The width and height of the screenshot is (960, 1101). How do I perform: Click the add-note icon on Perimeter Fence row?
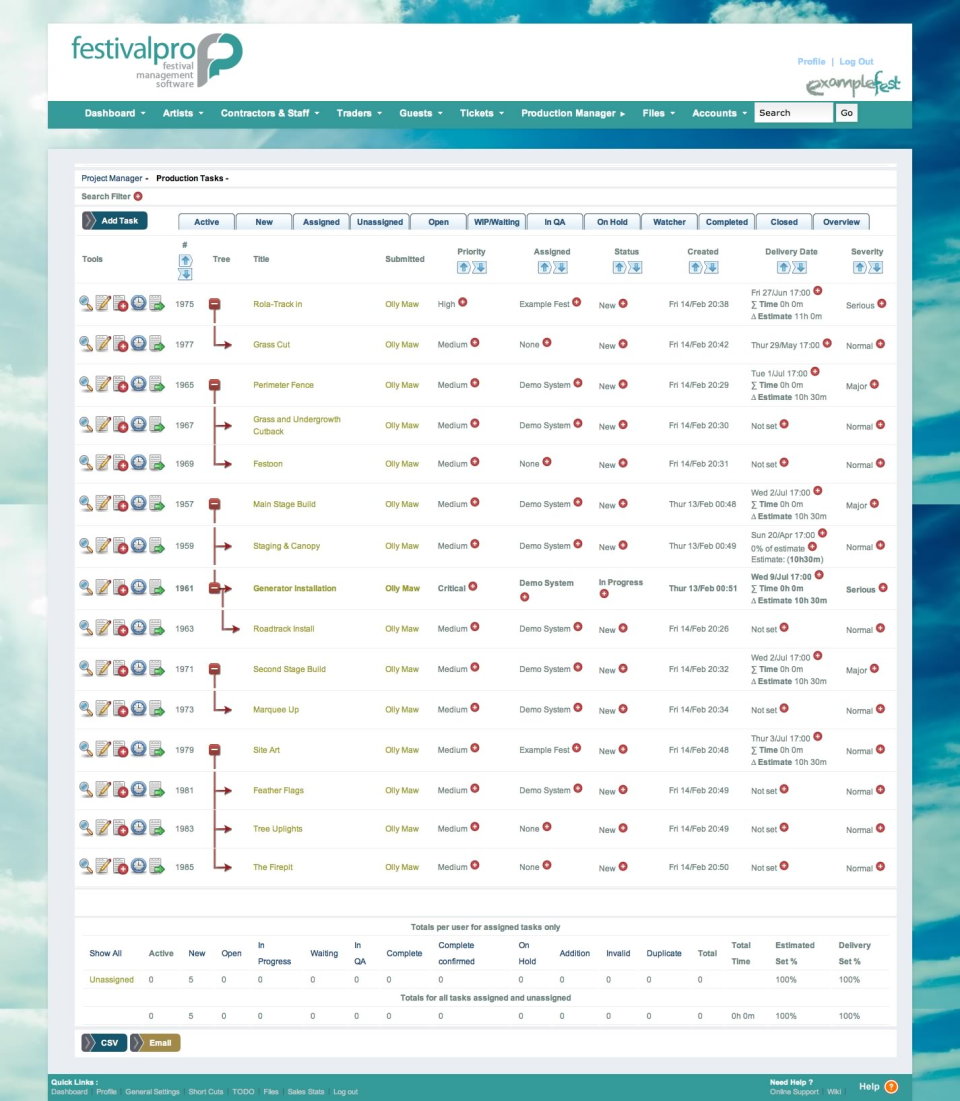coord(121,385)
